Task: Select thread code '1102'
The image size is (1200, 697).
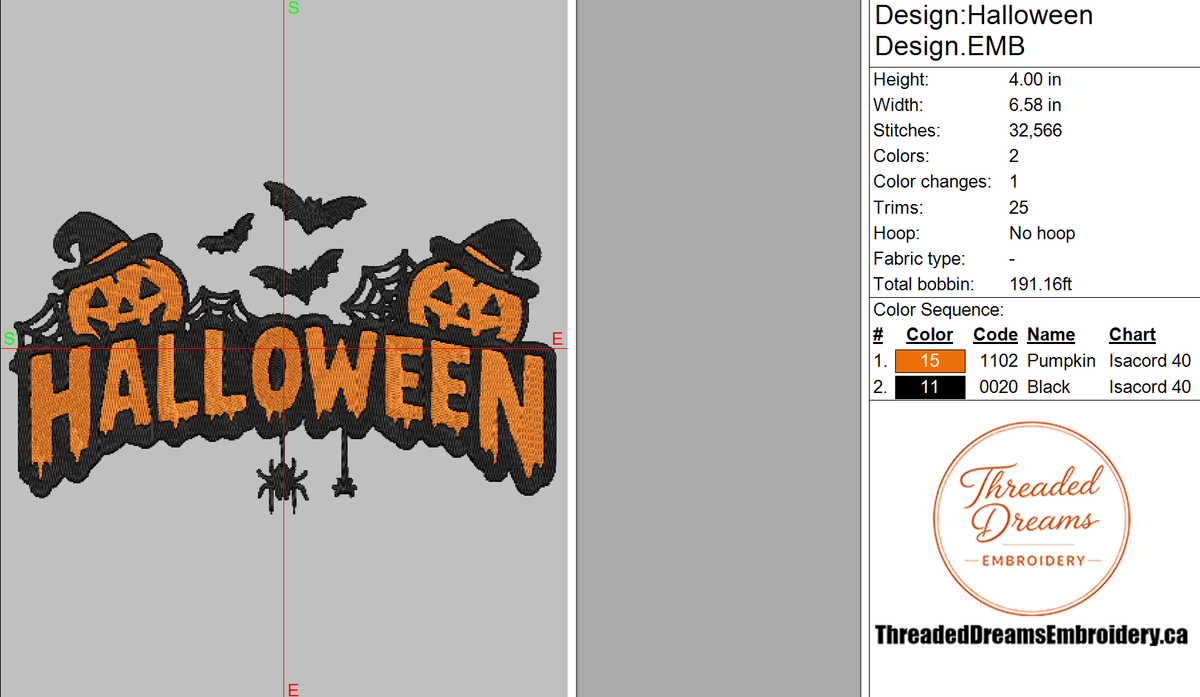Action: tap(998, 361)
